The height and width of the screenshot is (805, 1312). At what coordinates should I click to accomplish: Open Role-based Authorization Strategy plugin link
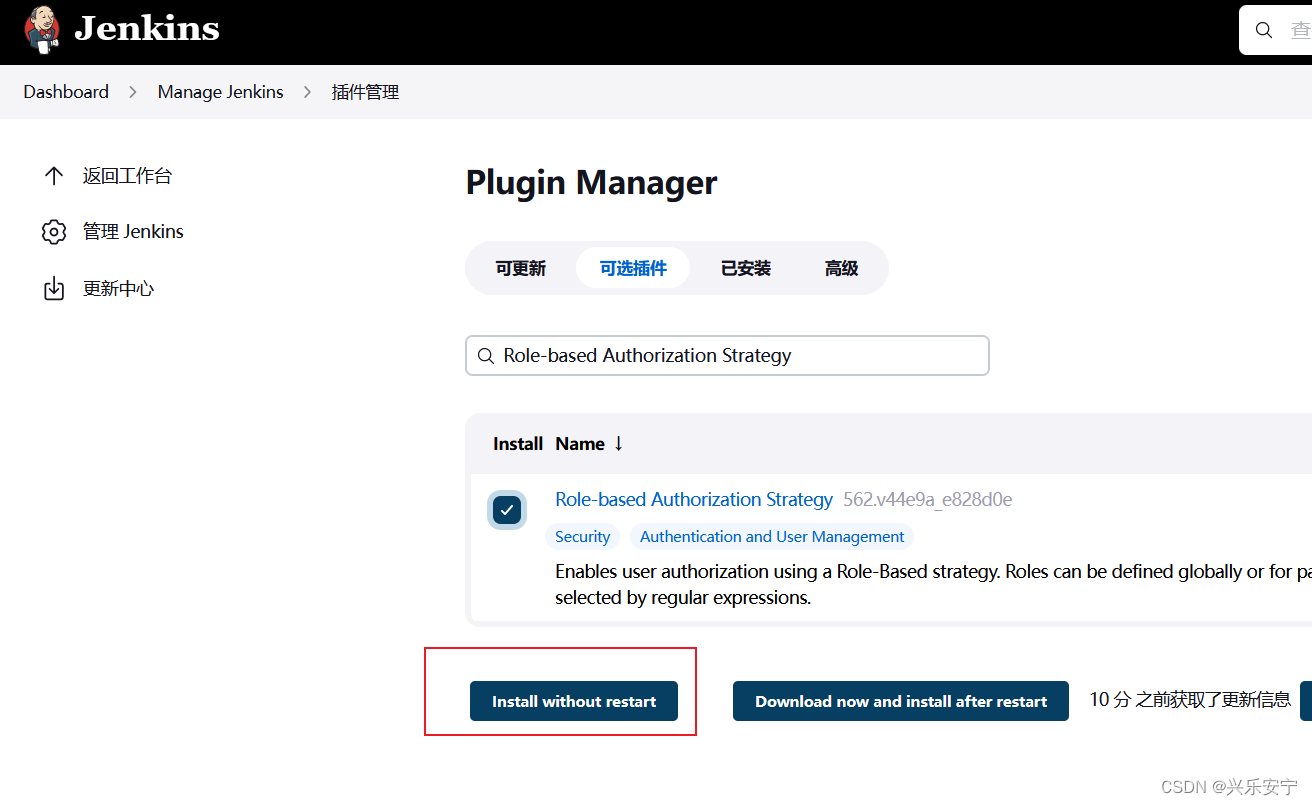coord(694,499)
